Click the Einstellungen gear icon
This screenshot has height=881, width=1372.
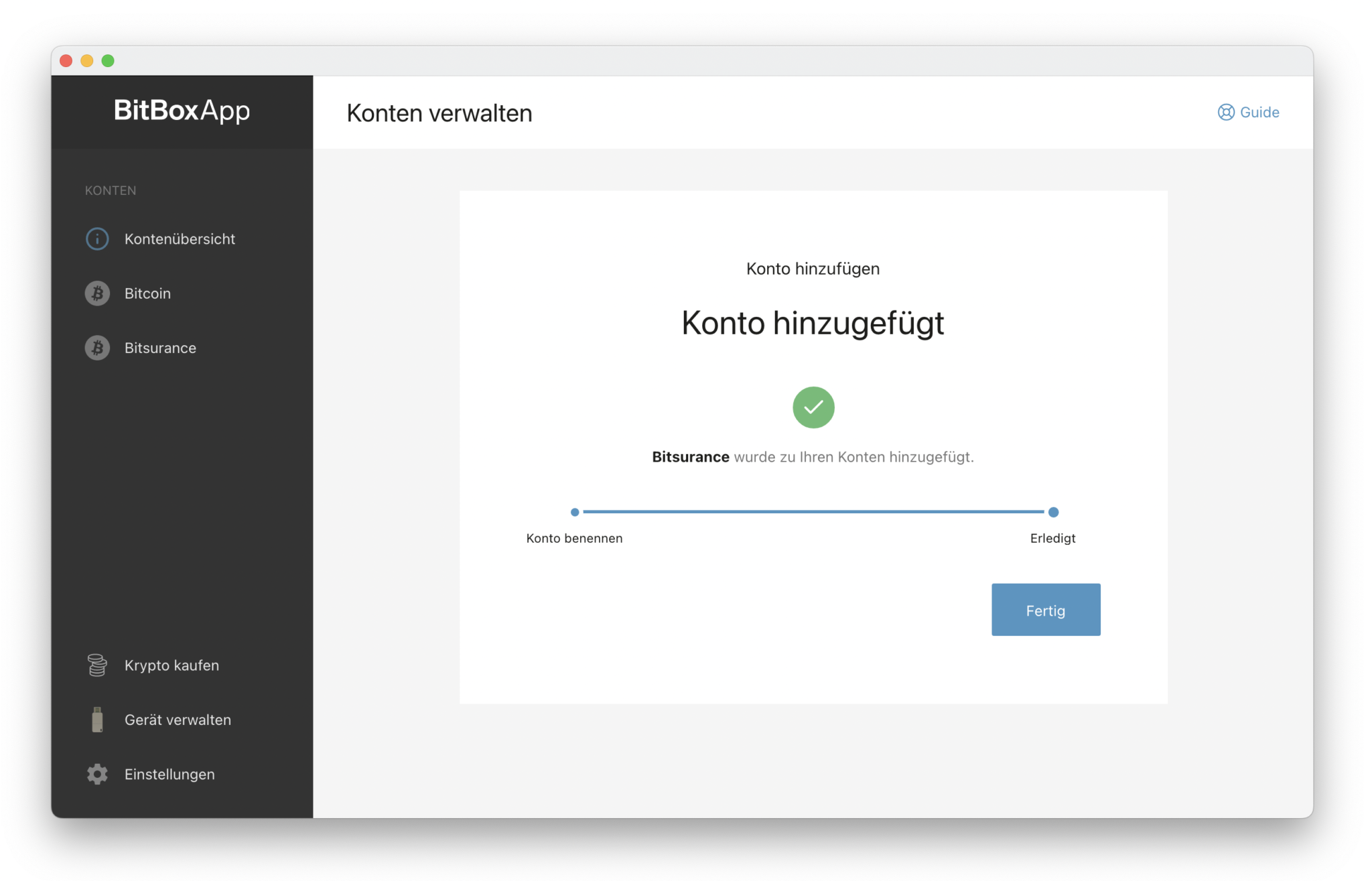point(97,774)
